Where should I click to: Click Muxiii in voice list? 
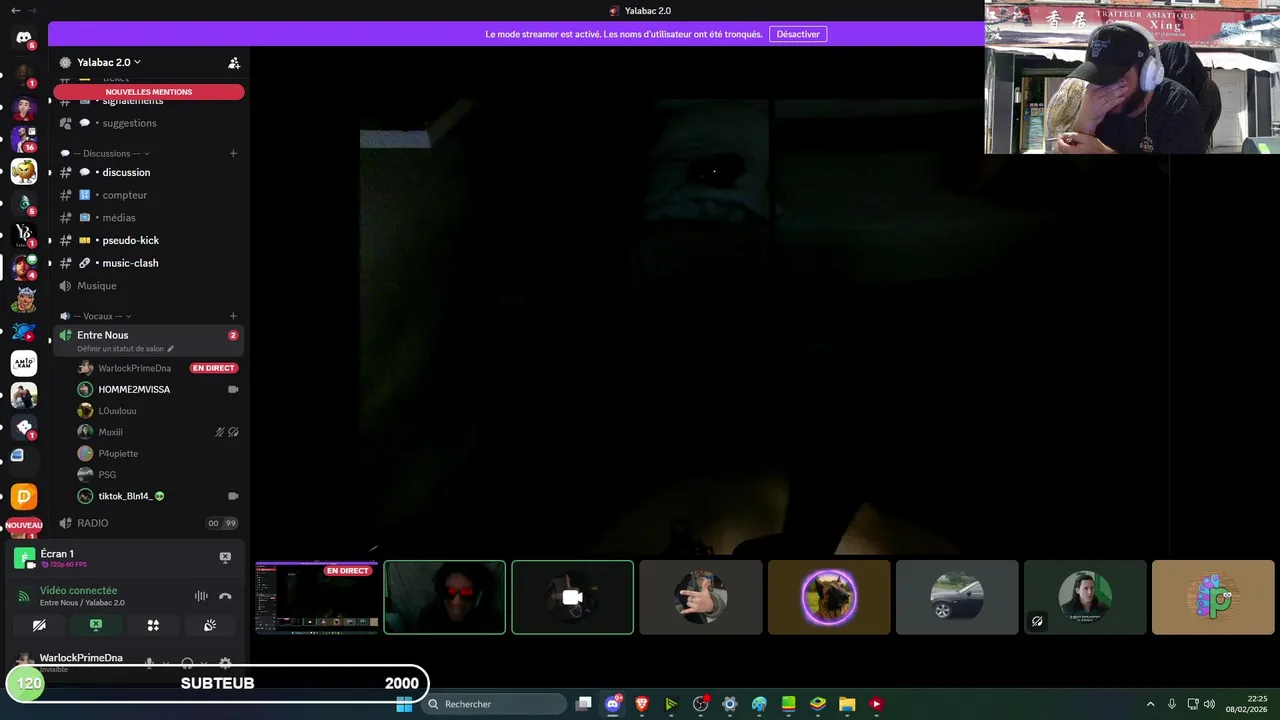(110, 432)
